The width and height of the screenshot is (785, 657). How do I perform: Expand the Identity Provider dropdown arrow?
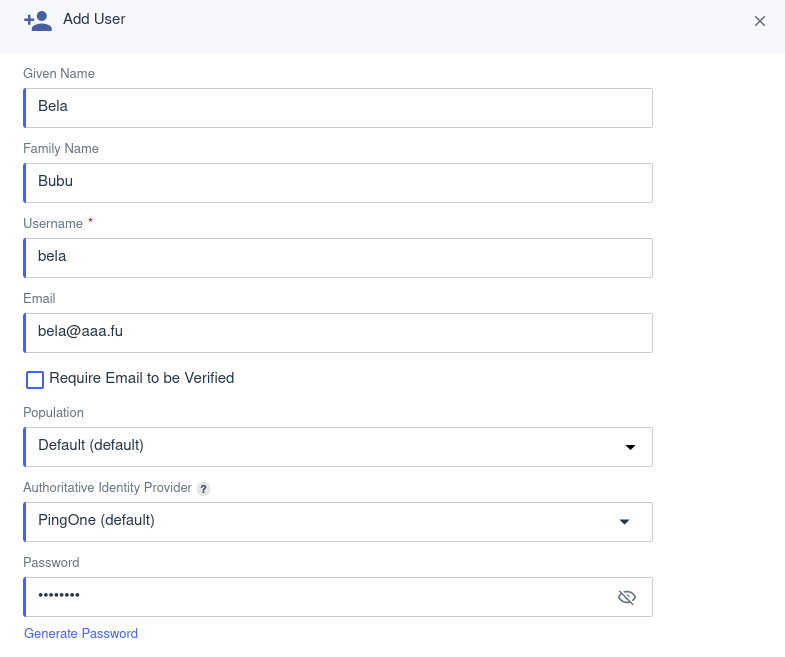(625, 522)
